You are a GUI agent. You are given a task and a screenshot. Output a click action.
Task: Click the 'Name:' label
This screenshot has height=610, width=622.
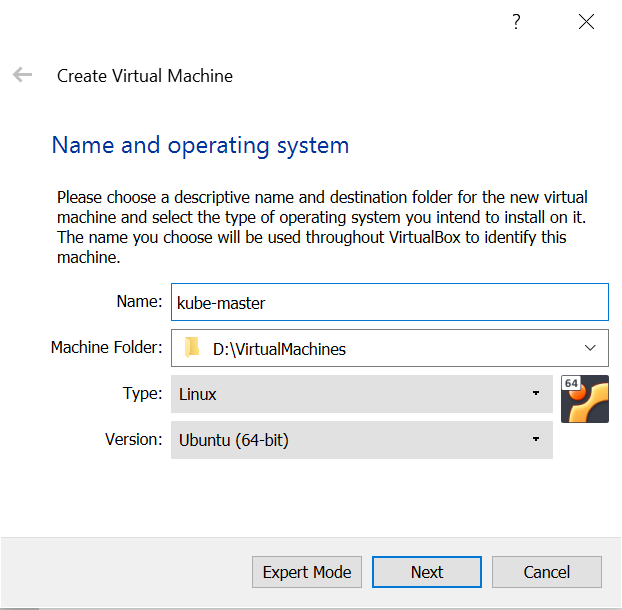tap(139, 301)
